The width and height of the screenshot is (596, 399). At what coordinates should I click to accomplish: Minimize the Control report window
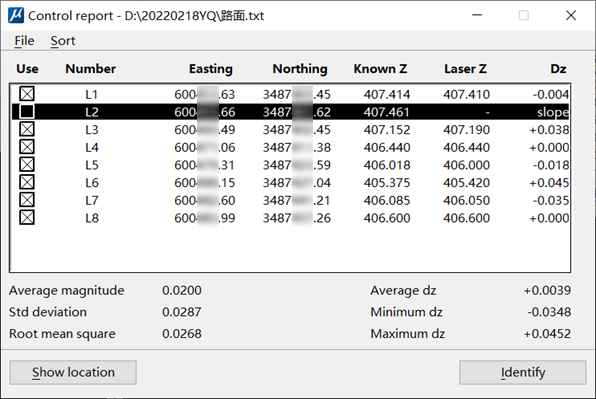477,16
